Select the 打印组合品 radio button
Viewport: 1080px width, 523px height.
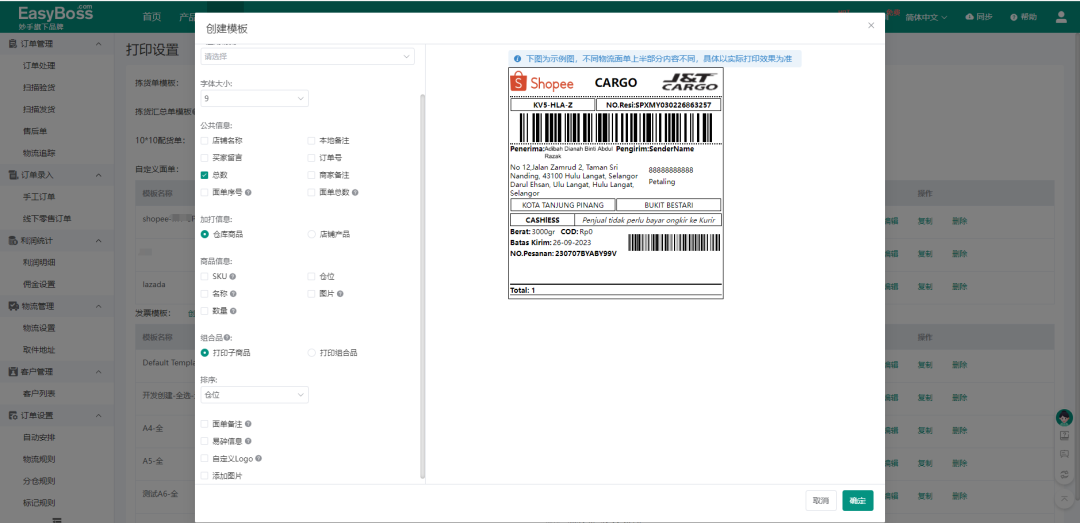pyautogui.click(x=311, y=353)
